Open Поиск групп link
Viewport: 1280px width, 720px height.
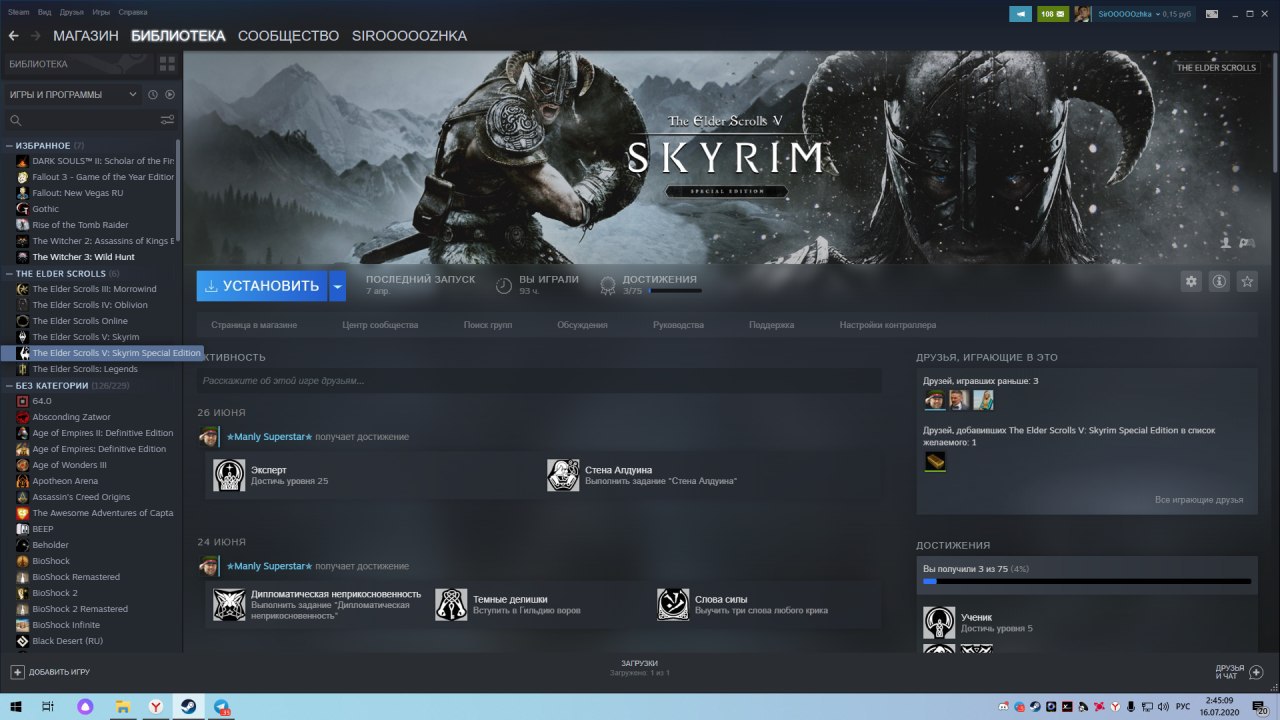pos(488,325)
